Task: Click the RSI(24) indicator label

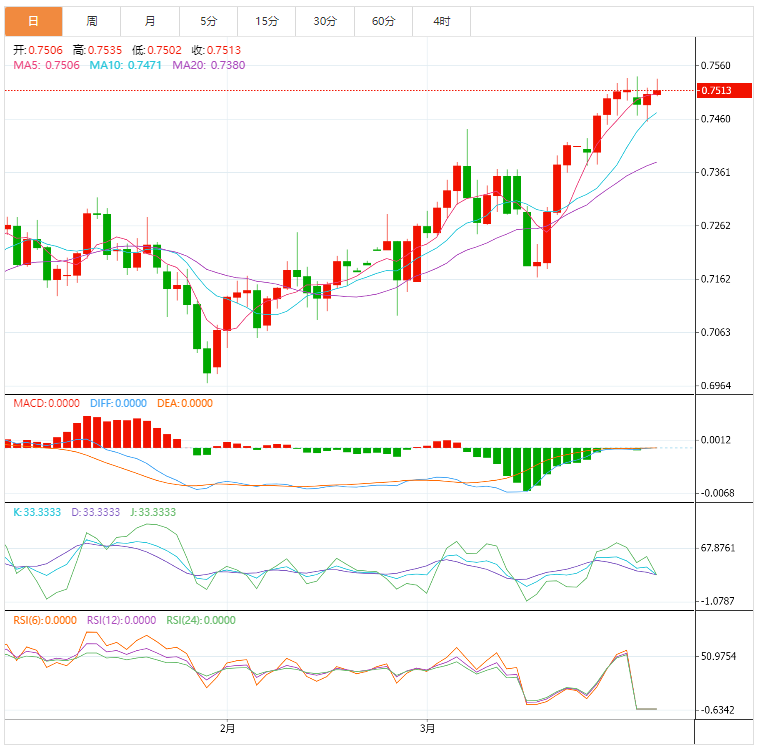Action: tap(200, 620)
